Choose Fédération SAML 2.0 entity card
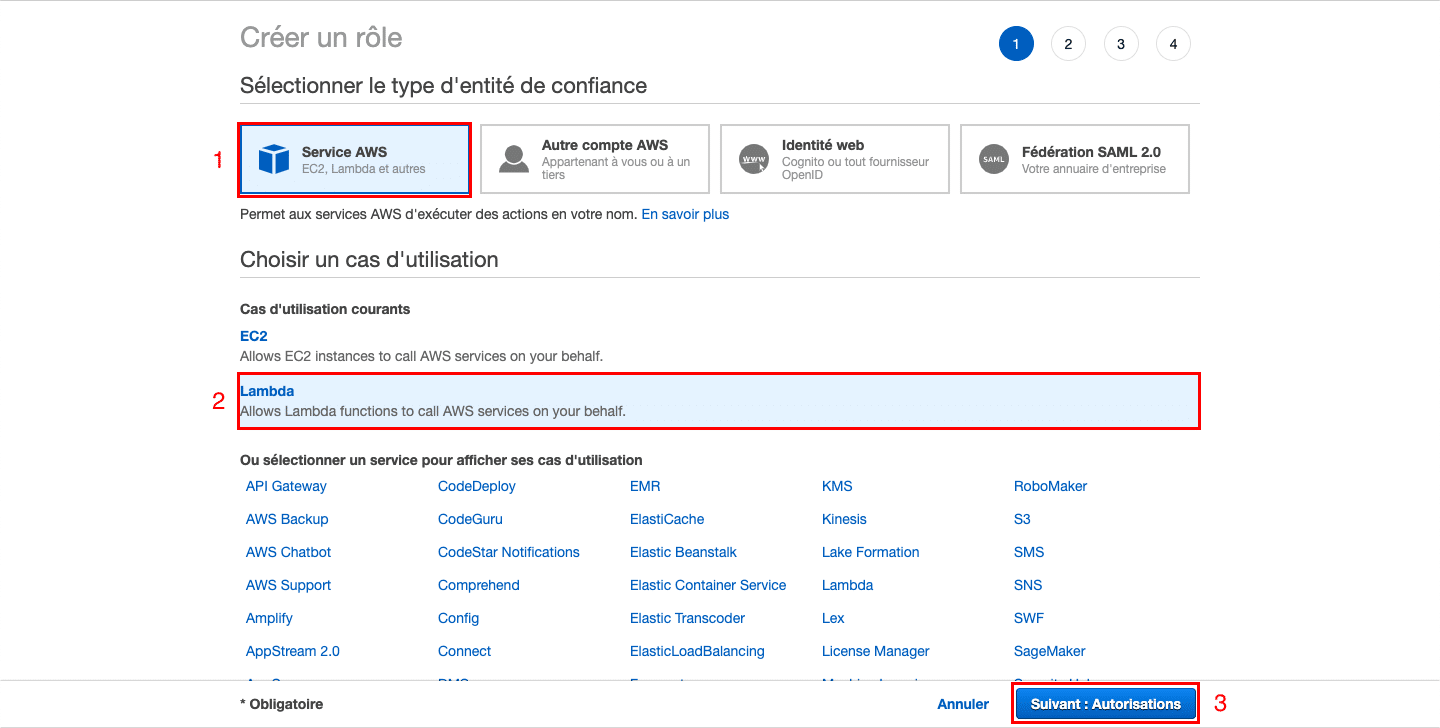Screen dimensions: 1440x728 coord(1075,159)
